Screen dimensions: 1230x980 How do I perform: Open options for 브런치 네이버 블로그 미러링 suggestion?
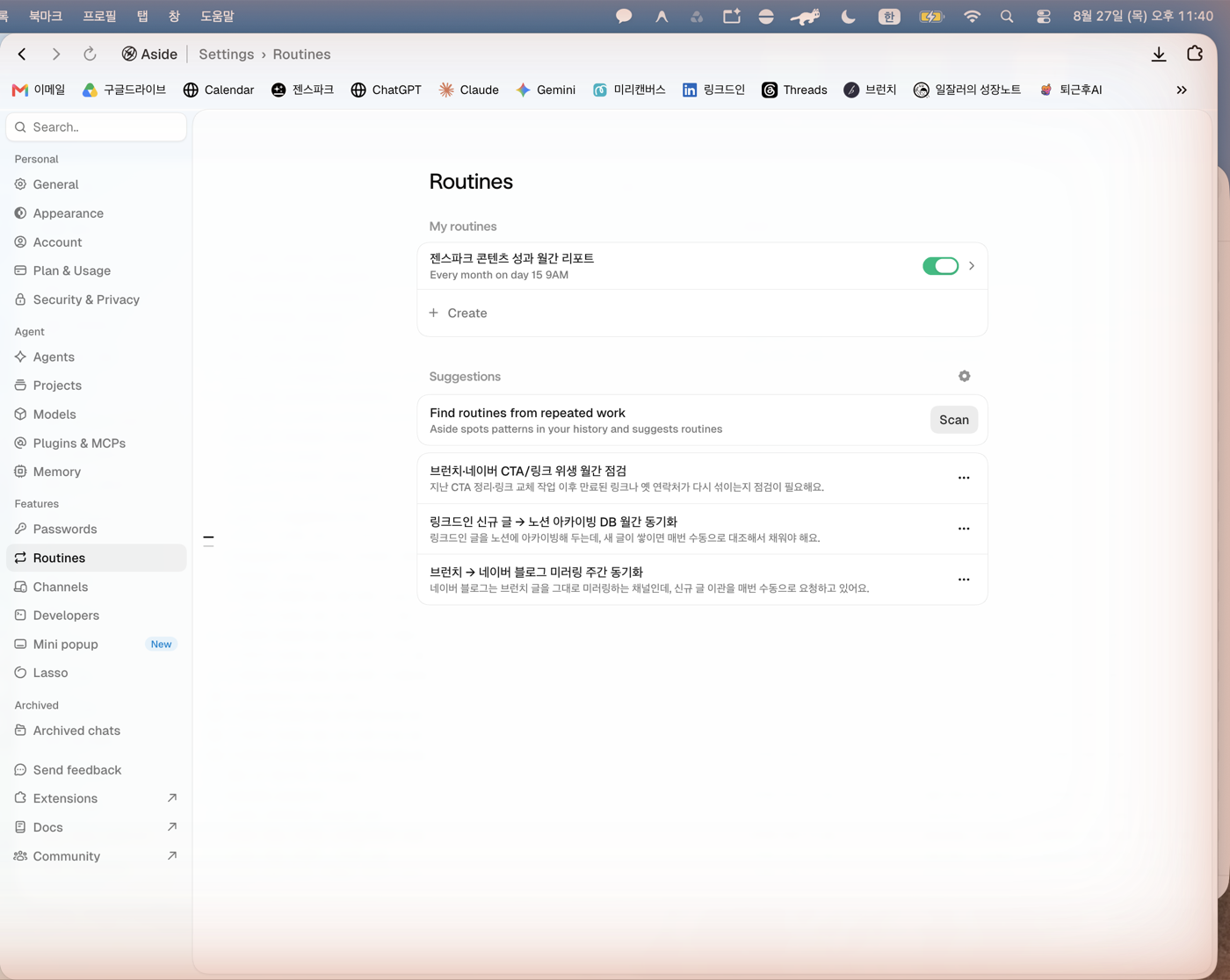click(964, 580)
